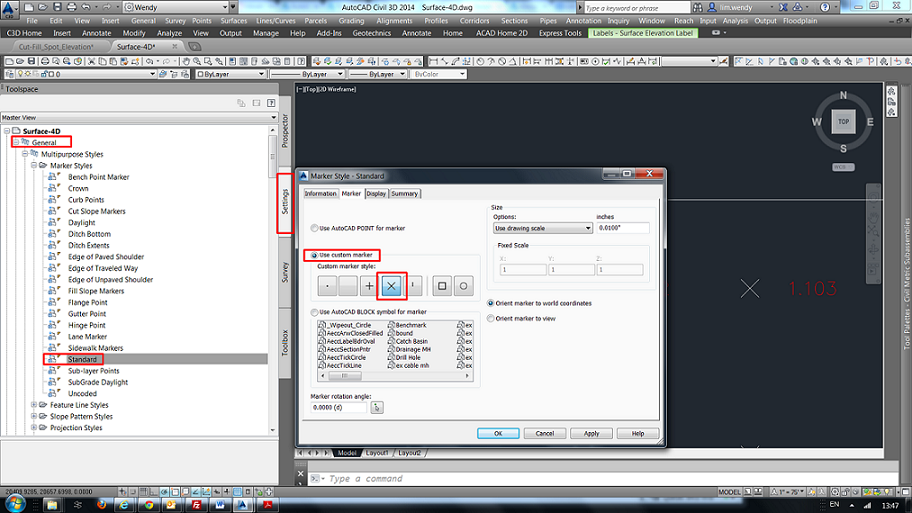Select the vertical tick custom marker style
The image size is (912, 513).
[413, 286]
